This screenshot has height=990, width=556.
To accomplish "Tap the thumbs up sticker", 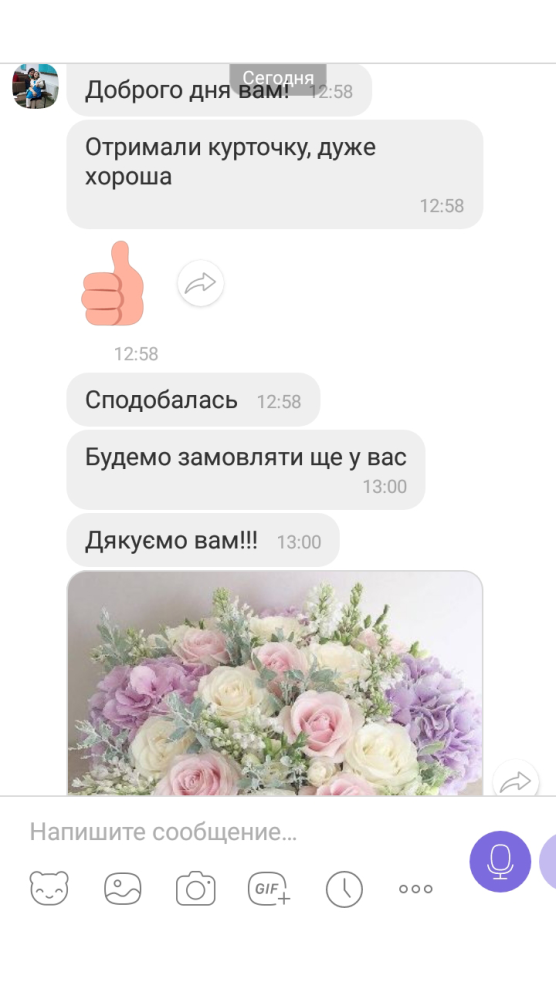I will 114,283.
